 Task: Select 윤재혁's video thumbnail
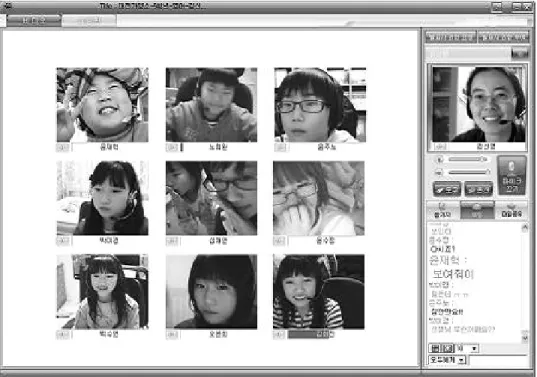click(x=102, y=105)
